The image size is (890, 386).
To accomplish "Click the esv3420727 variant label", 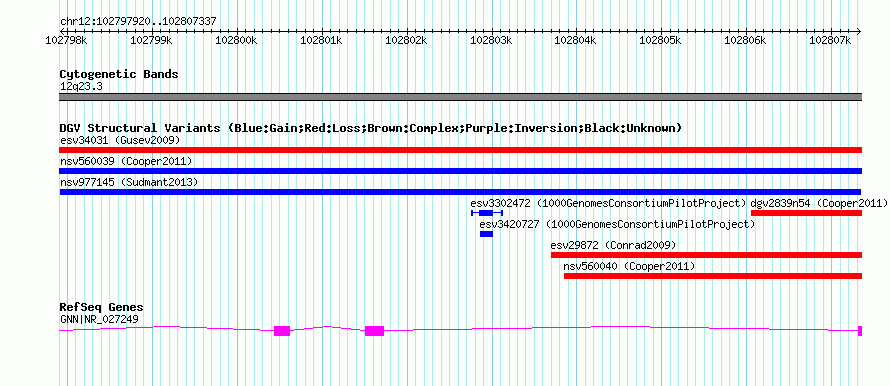I will coord(618,224).
